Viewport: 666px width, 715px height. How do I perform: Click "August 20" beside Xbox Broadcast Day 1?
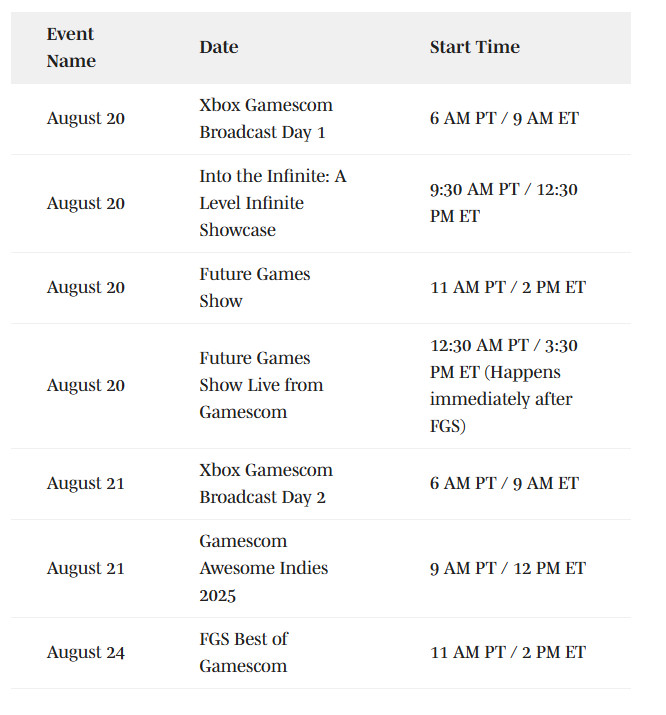[85, 118]
